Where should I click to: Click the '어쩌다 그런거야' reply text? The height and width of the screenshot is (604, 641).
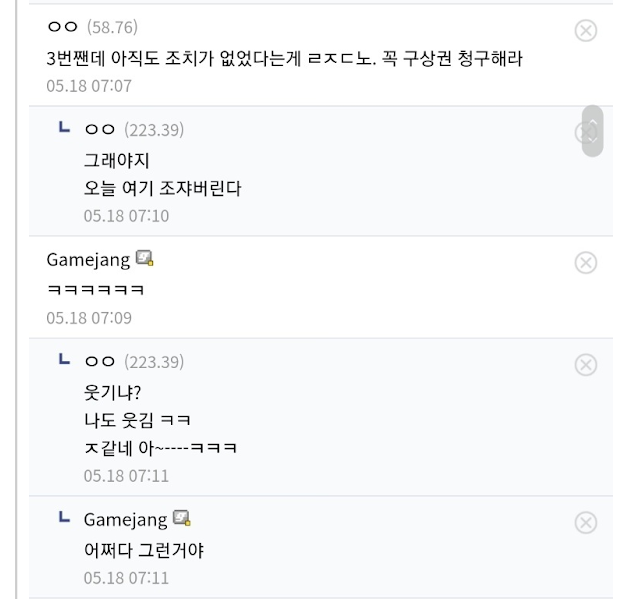(144, 550)
